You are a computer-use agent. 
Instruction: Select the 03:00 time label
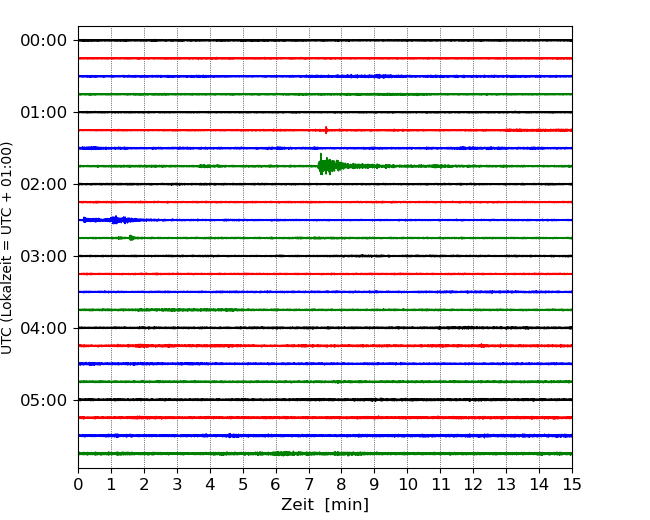point(43,256)
